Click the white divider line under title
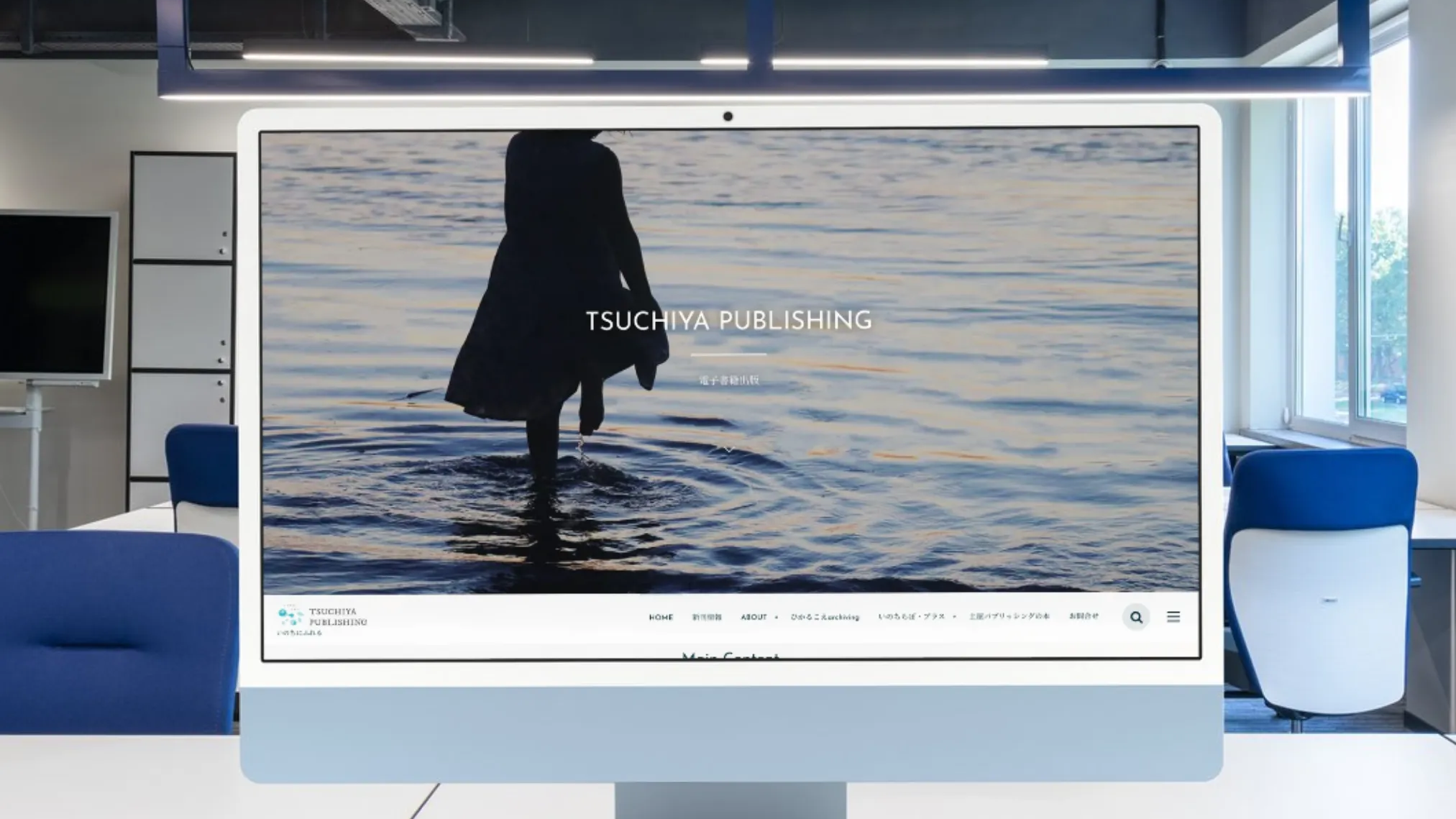Screen dimensions: 1456x819 [728, 354]
